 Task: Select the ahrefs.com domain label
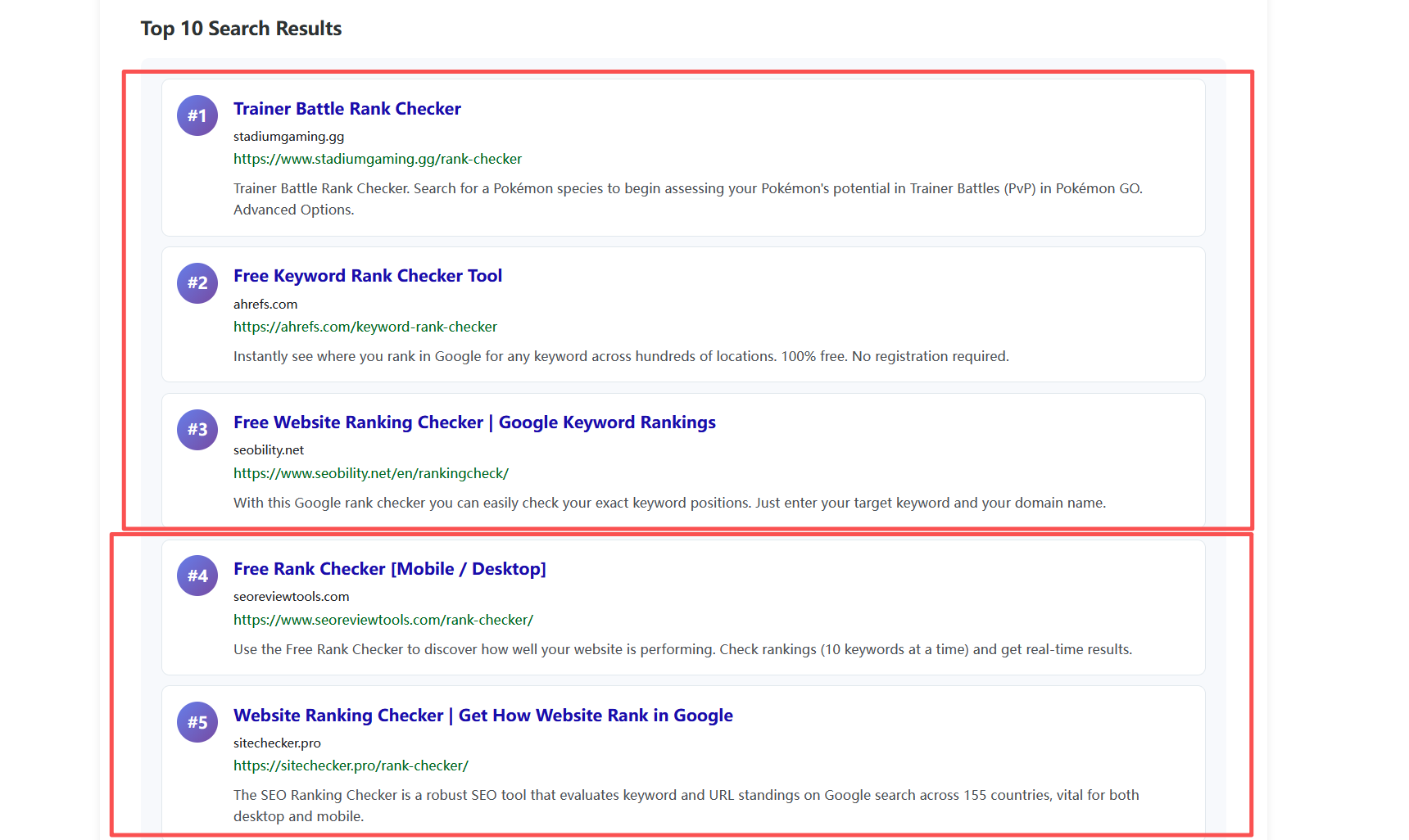(265, 304)
